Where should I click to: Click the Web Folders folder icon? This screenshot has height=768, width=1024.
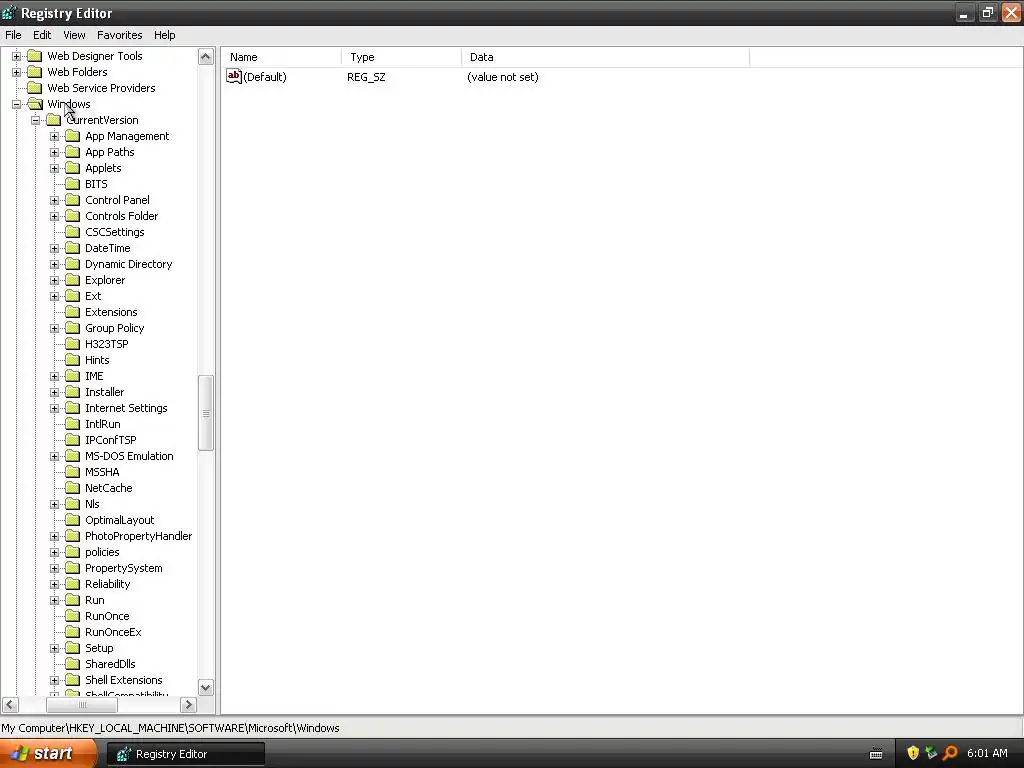[x=35, y=72]
